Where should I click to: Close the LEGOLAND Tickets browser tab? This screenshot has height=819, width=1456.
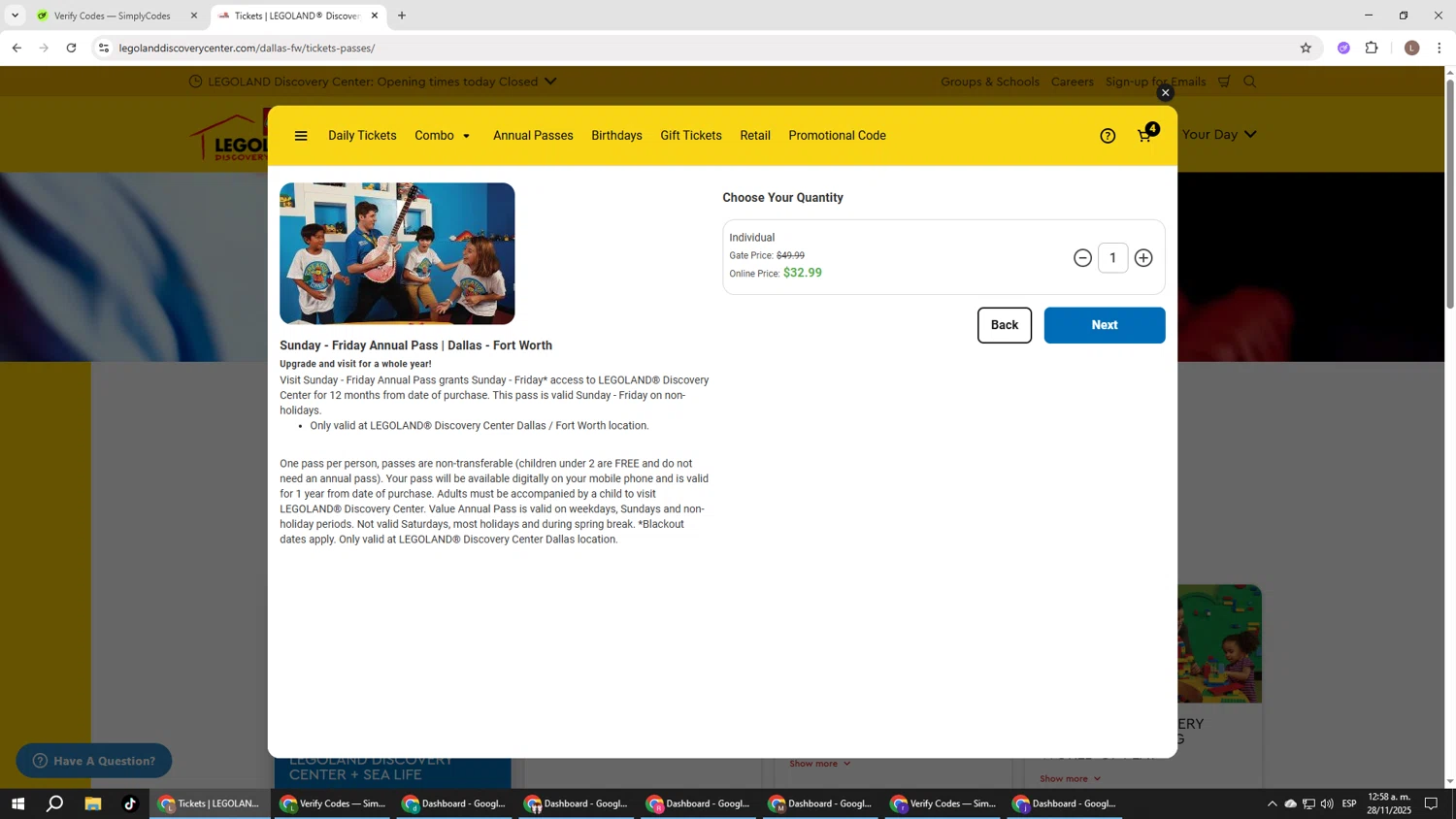coord(375,16)
